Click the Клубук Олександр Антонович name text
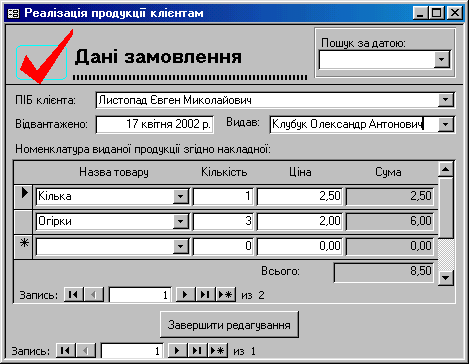Screen dimensions: 469x364 click(347, 124)
